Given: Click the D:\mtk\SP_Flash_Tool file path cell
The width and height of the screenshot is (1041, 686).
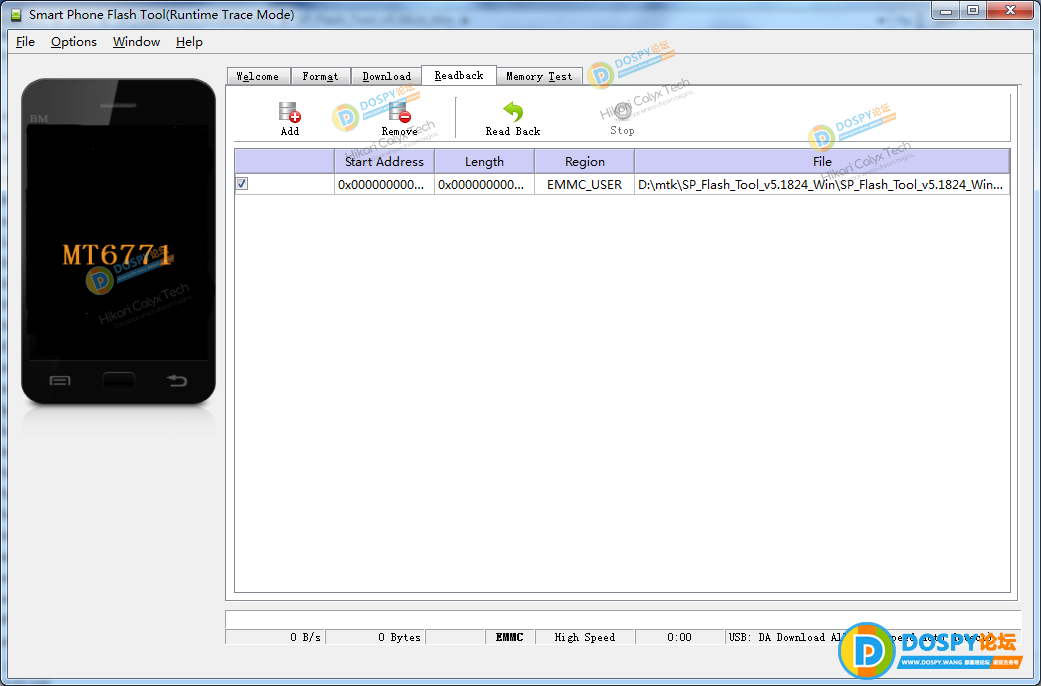Looking at the screenshot, I should click(822, 185).
